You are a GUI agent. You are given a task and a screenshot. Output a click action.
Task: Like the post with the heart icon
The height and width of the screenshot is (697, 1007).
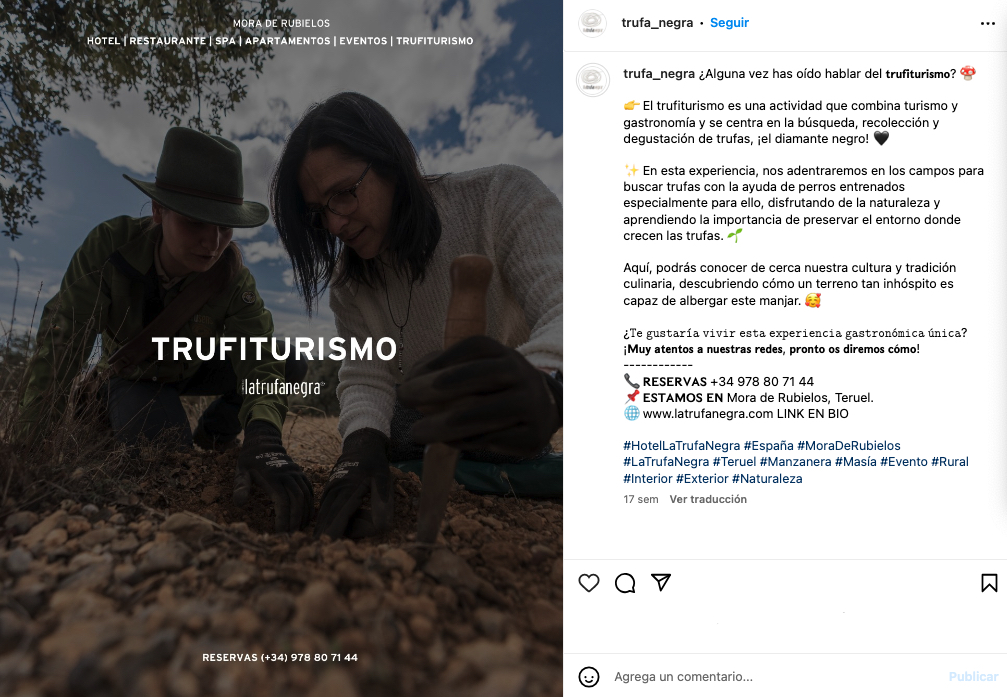click(588, 583)
